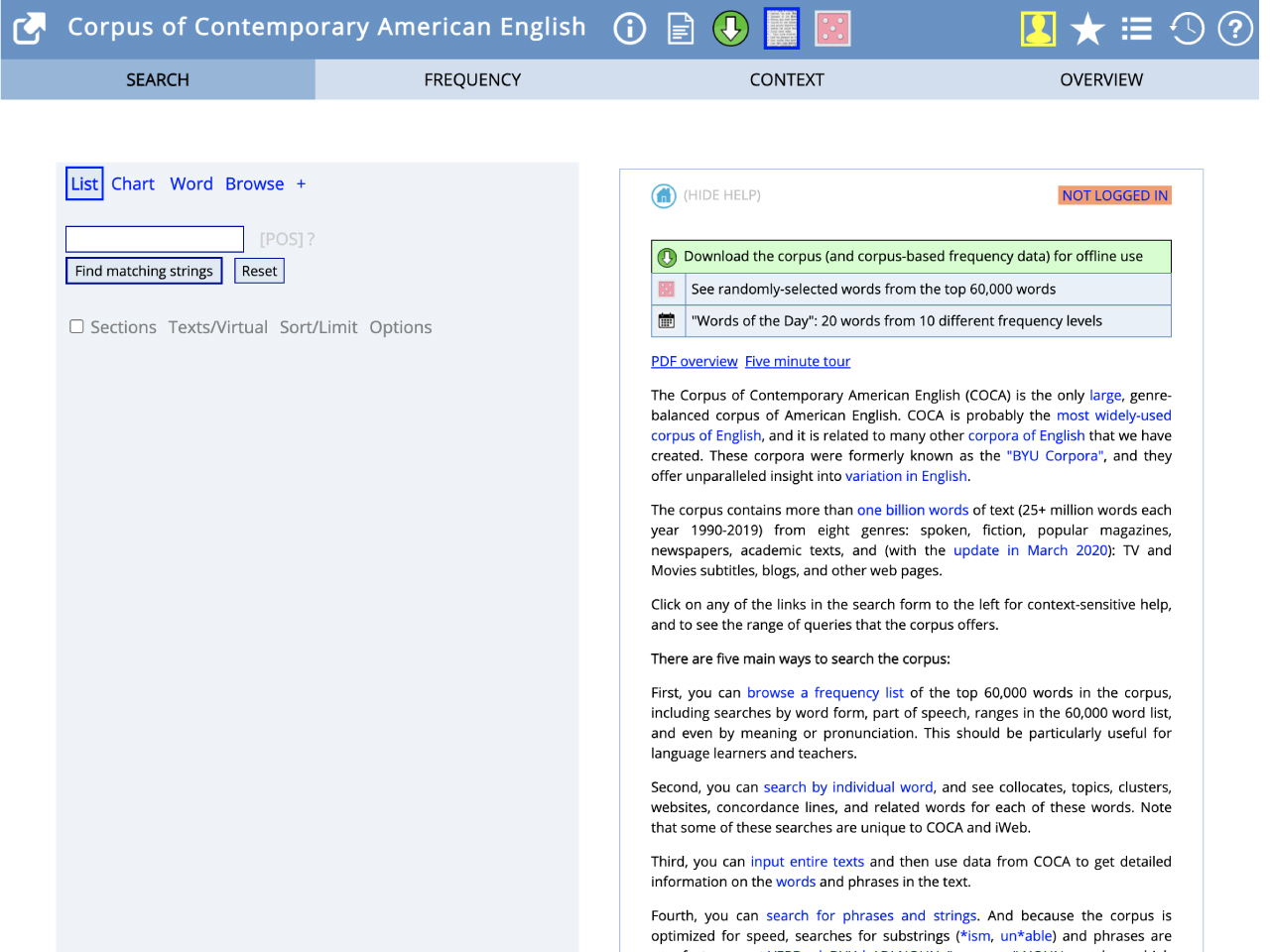Follow the 'browse a frequency list' link

coord(825,692)
